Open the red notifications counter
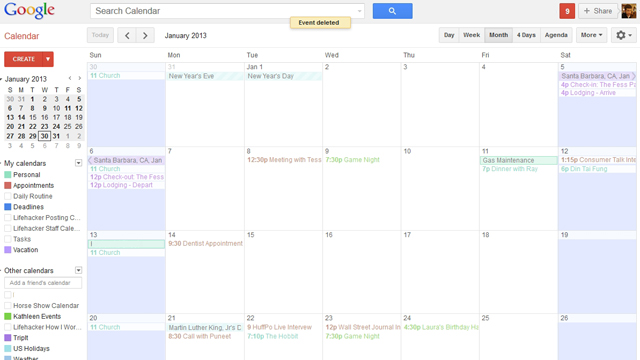 (567, 11)
